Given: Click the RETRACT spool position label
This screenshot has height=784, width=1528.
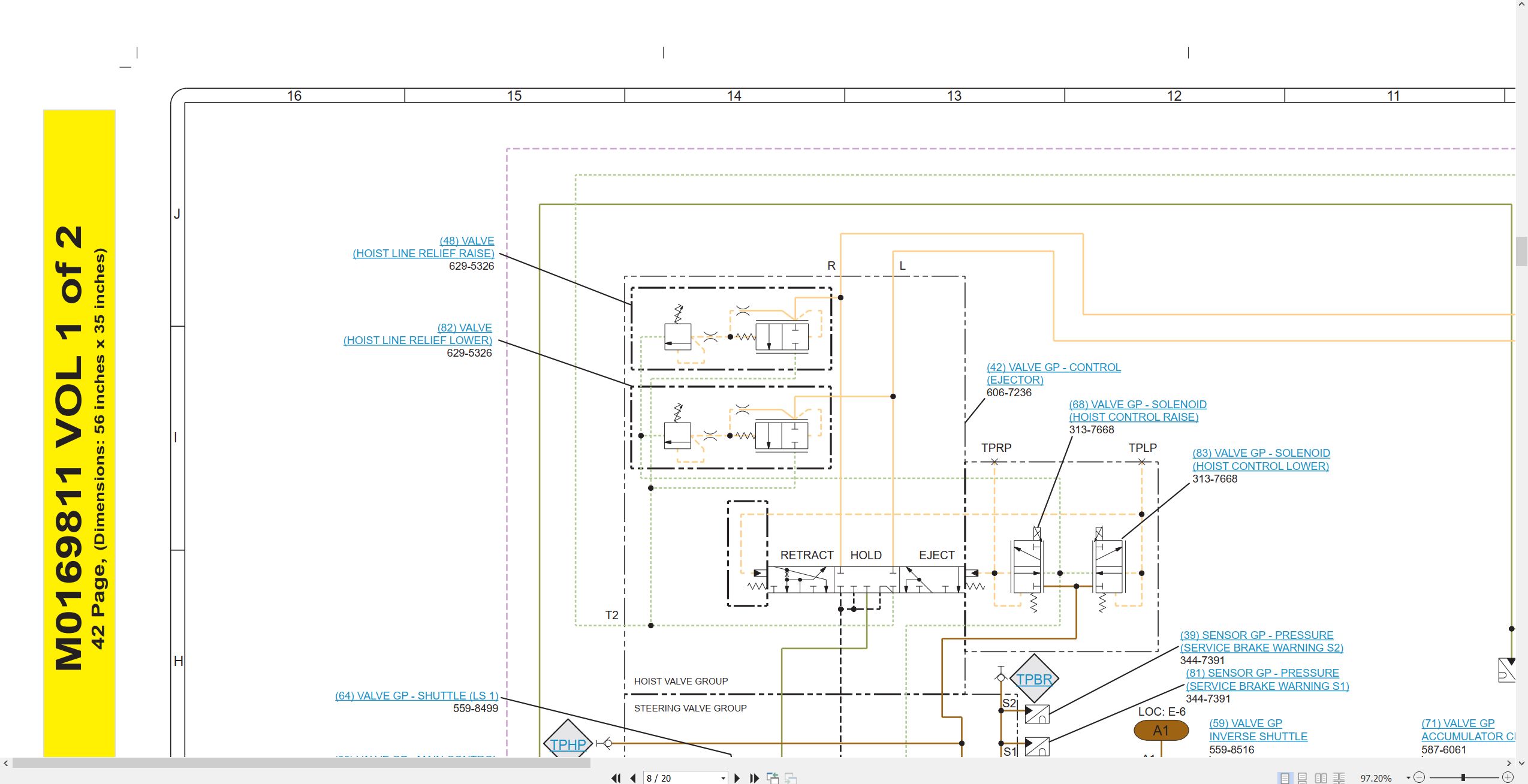Looking at the screenshot, I should coord(807,556).
